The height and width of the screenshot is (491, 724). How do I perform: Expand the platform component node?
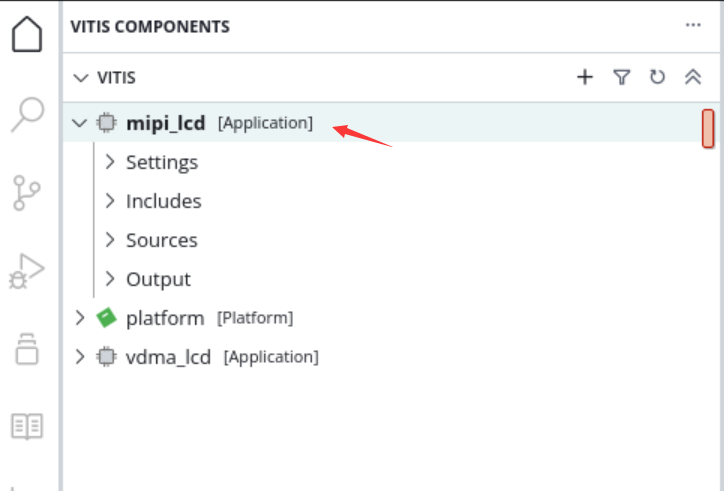80,317
